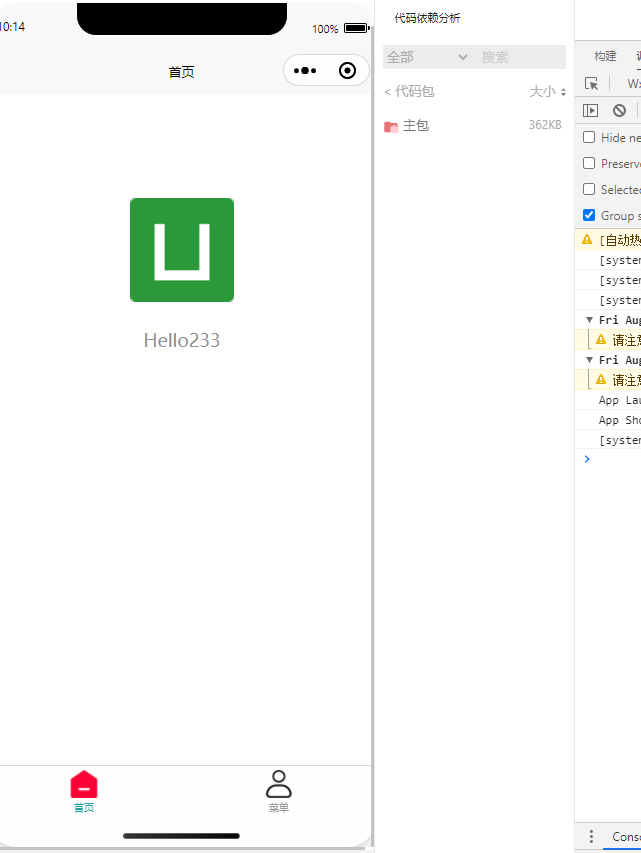The image size is (641, 853).
Task: Select the red 首页 home tab icon
Action: pyautogui.click(x=84, y=784)
